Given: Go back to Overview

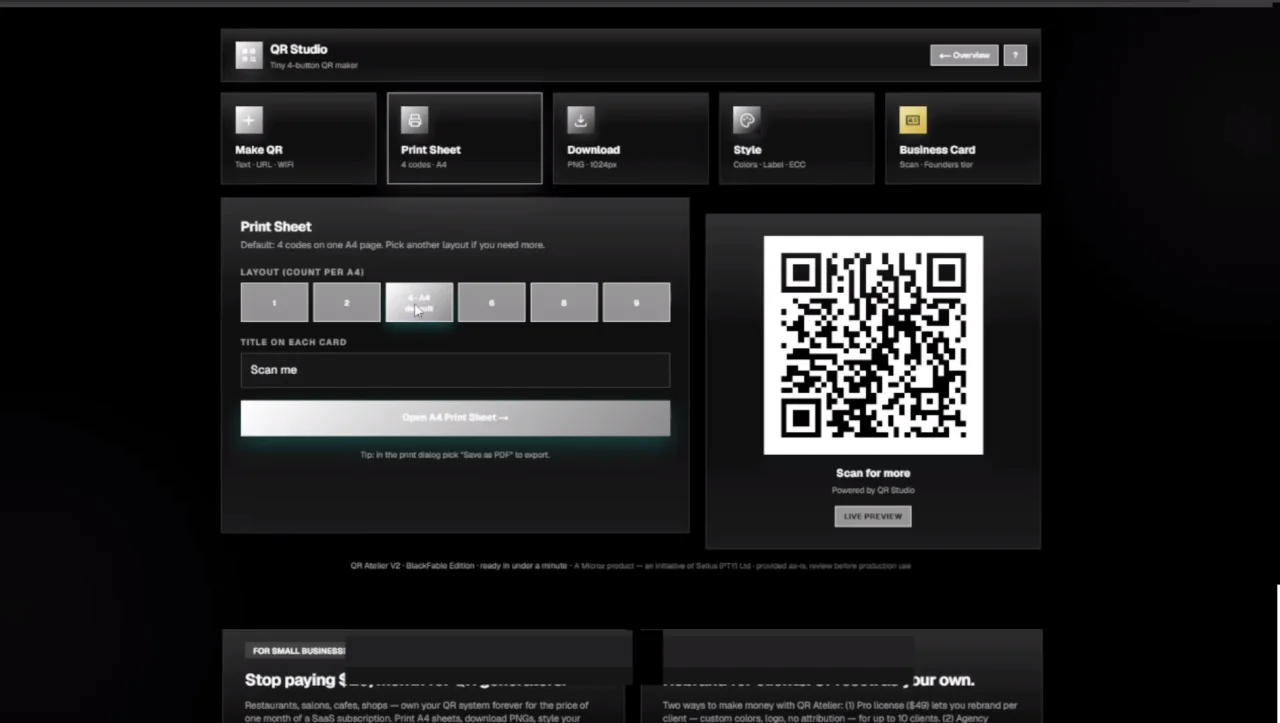Looking at the screenshot, I should pos(964,55).
